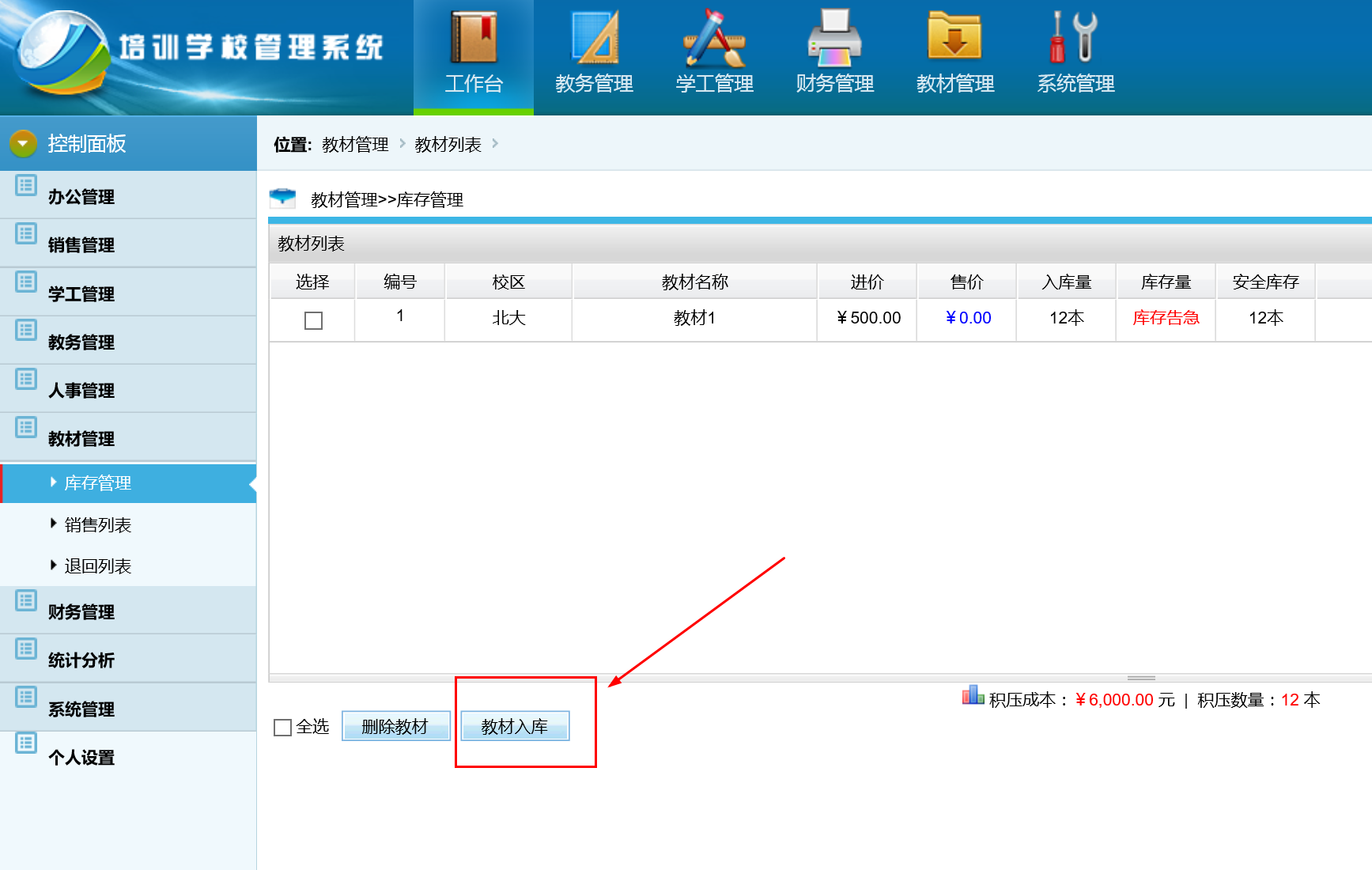This screenshot has height=870, width=1372.
Task: Click the 积压成本 bar chart icon
Action: pyautogui.click(x=972, y=695)
